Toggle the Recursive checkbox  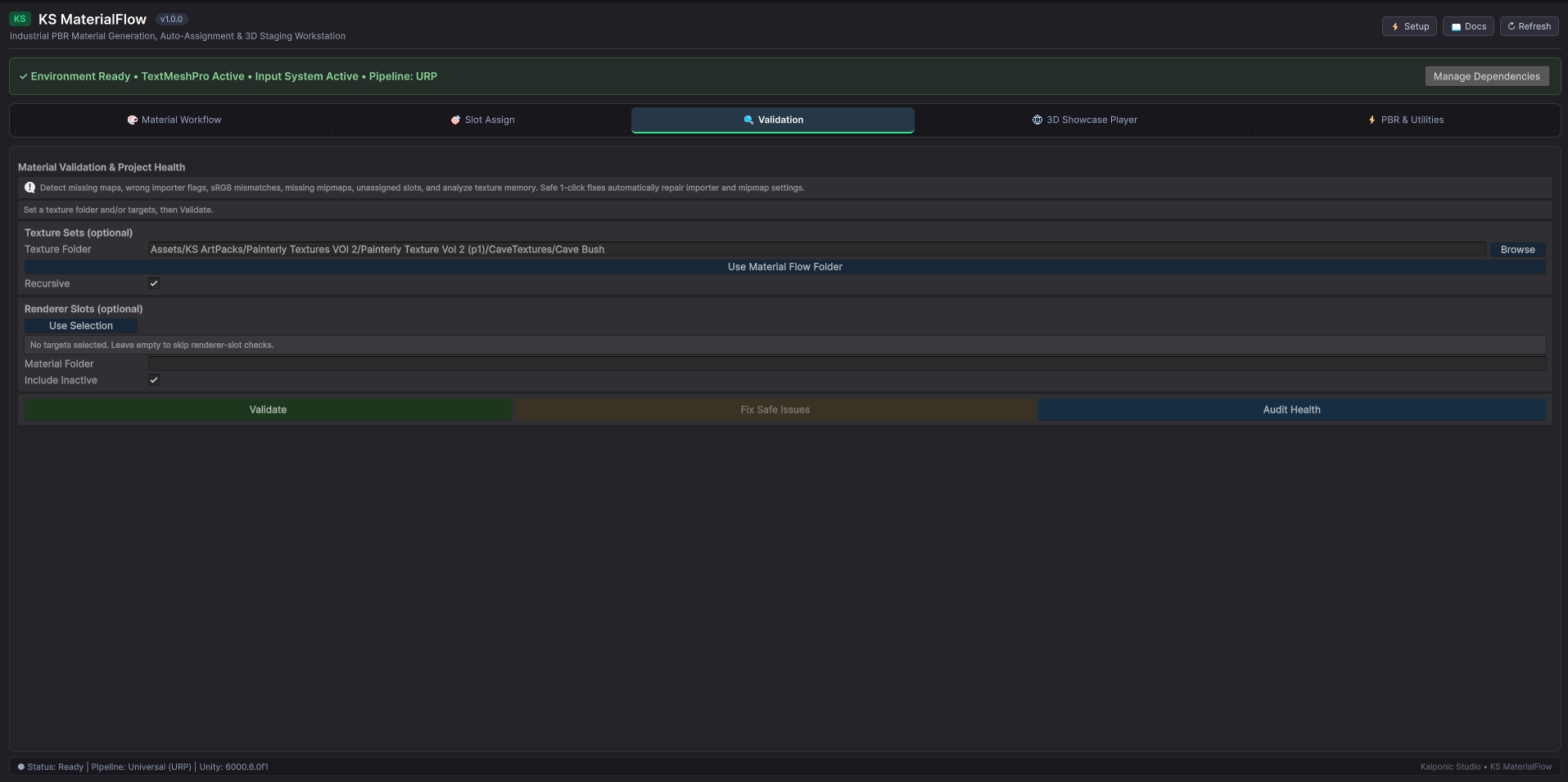154,283
